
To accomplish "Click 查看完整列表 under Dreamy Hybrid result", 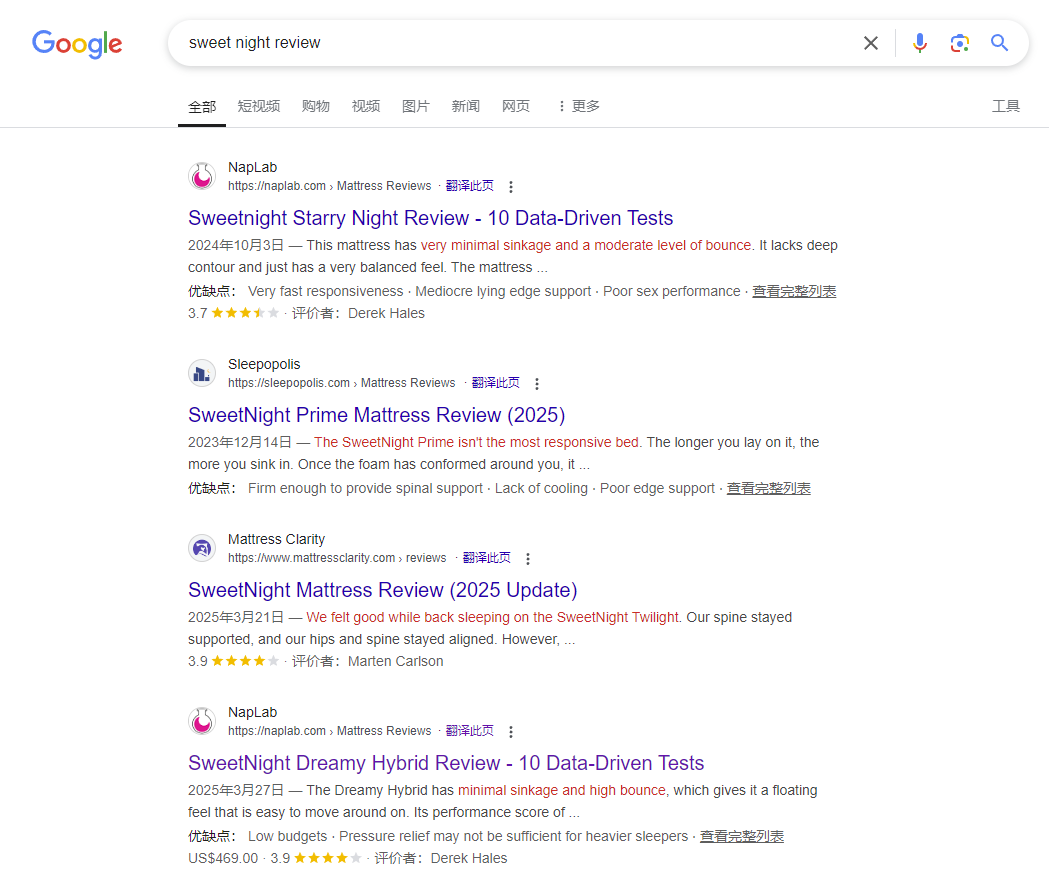I will (742, 837).
